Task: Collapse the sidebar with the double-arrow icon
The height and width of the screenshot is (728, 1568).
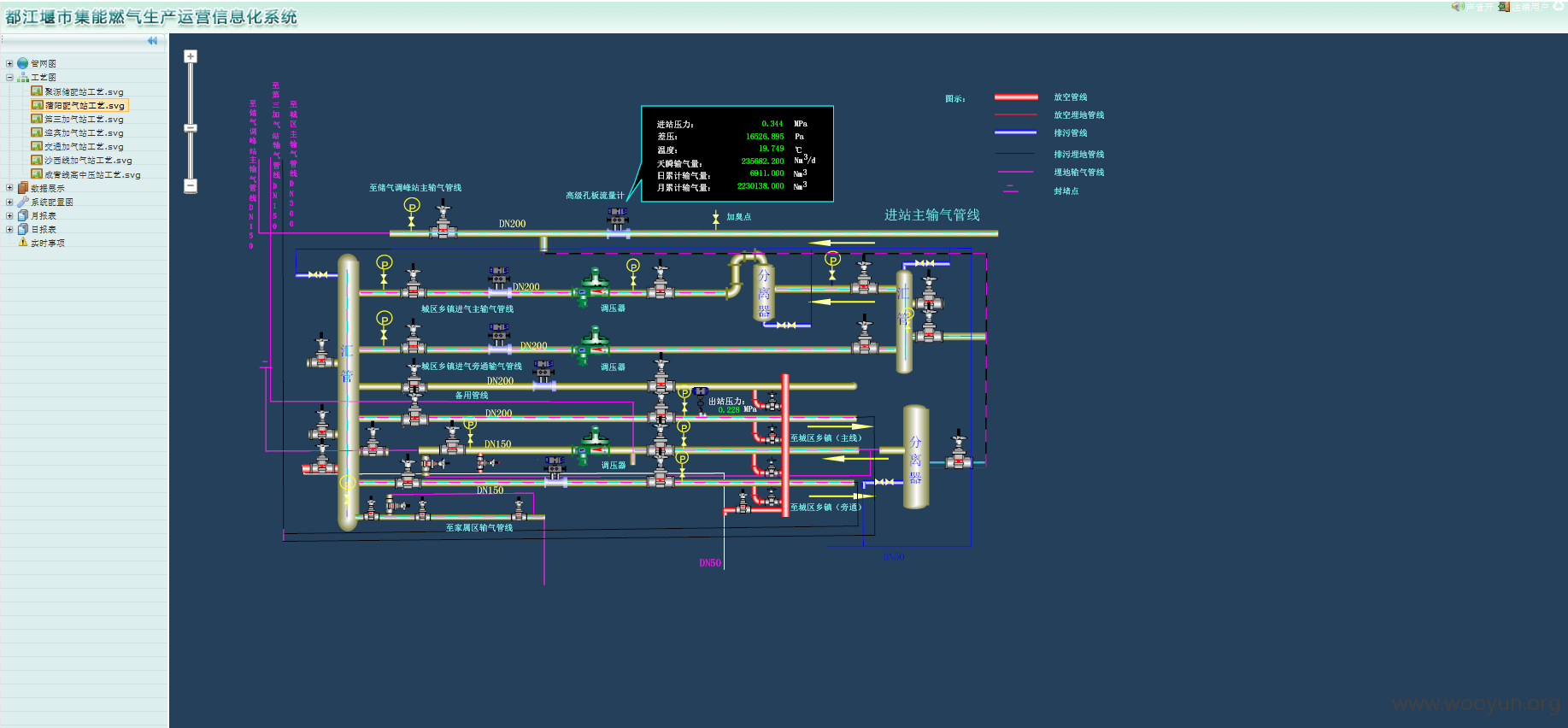Action: click(x=152, y=40)
